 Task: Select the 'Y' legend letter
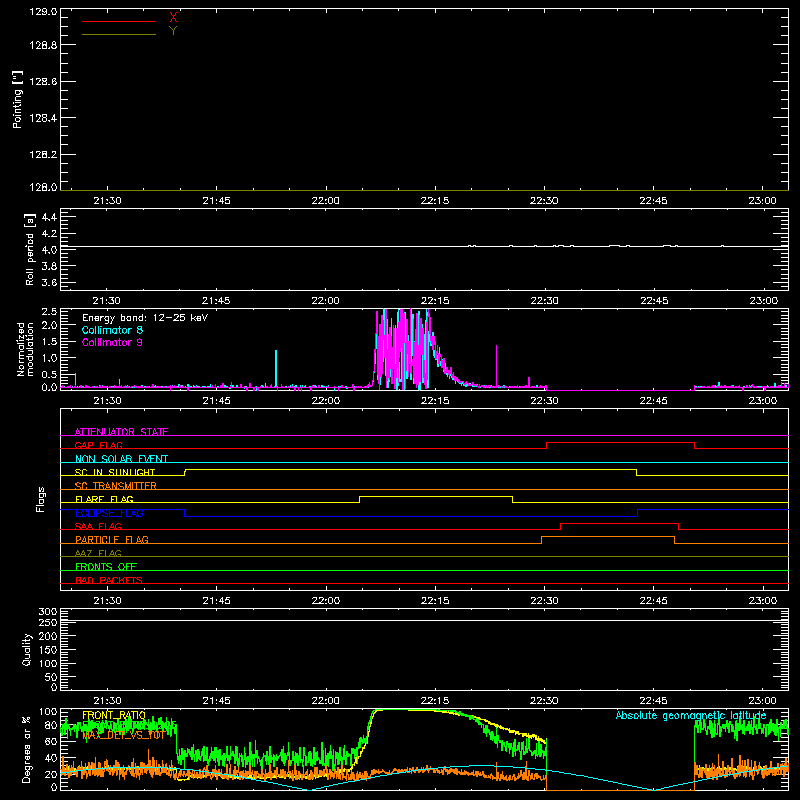coord(173,31)
